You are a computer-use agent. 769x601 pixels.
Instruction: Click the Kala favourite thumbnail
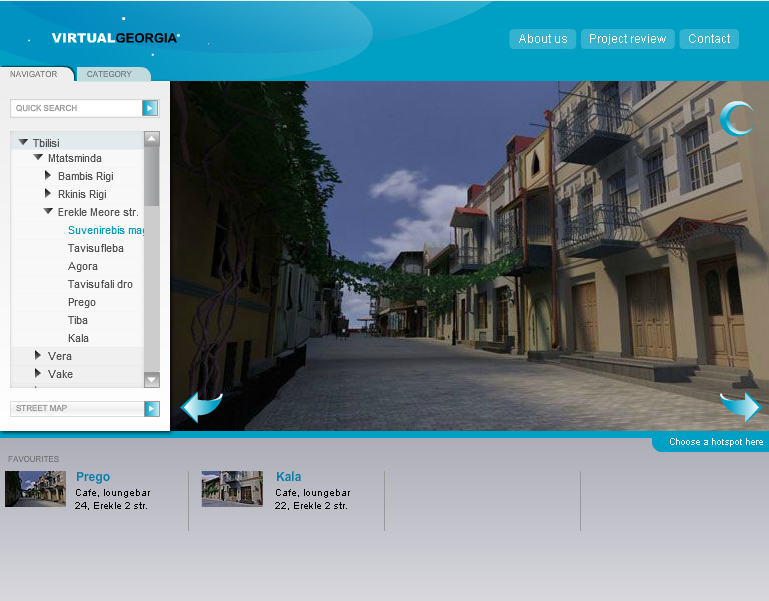(x=232, y=489)
